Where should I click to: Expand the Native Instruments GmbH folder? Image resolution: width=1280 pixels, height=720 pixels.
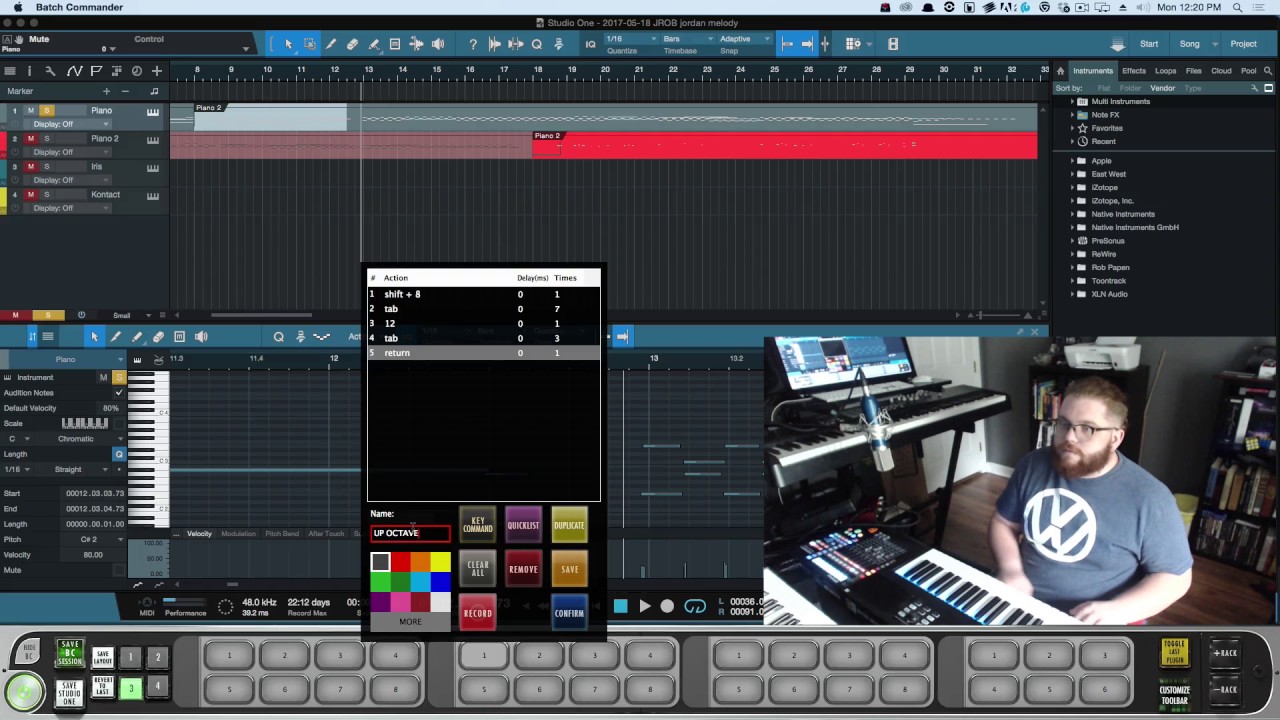[x=1072, y=227]
